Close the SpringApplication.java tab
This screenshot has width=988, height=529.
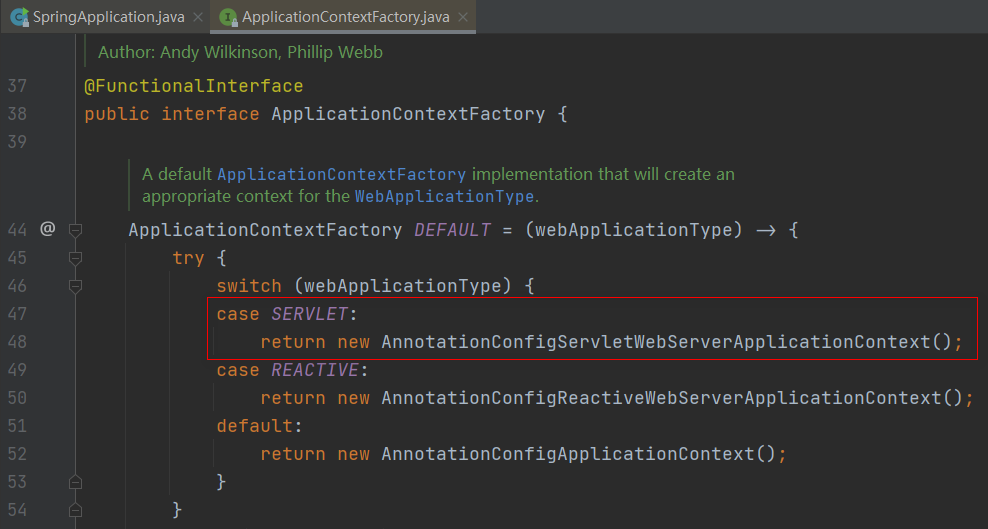coord(198,18)
